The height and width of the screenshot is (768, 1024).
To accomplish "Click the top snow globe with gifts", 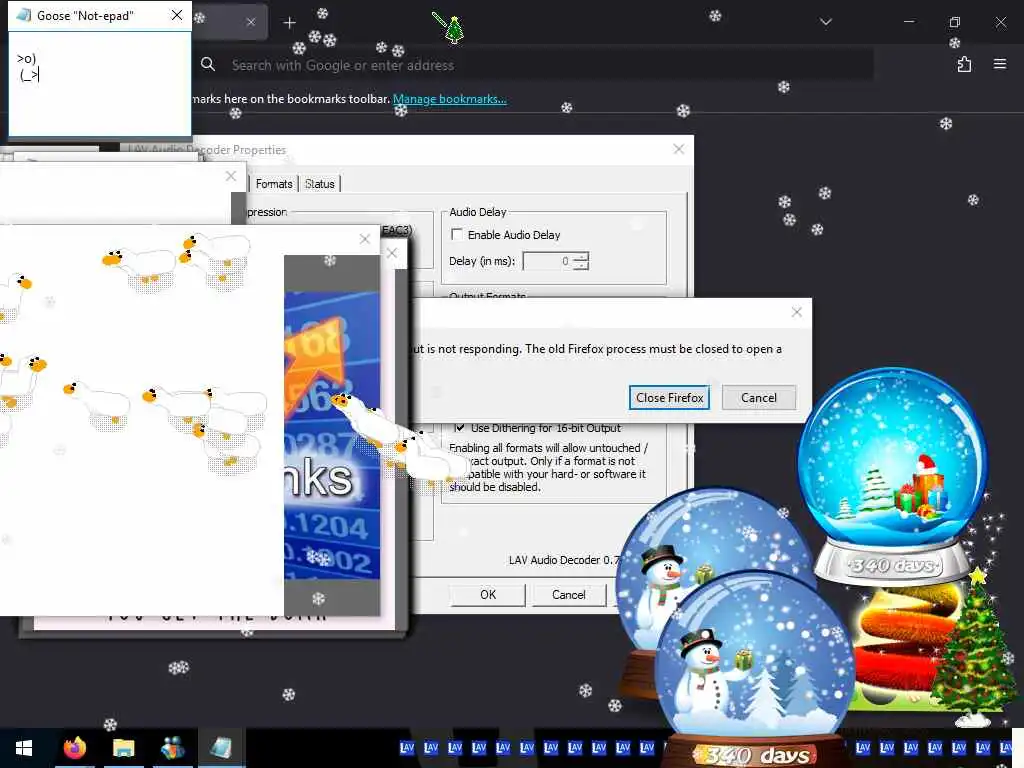I will coord(892,473).
